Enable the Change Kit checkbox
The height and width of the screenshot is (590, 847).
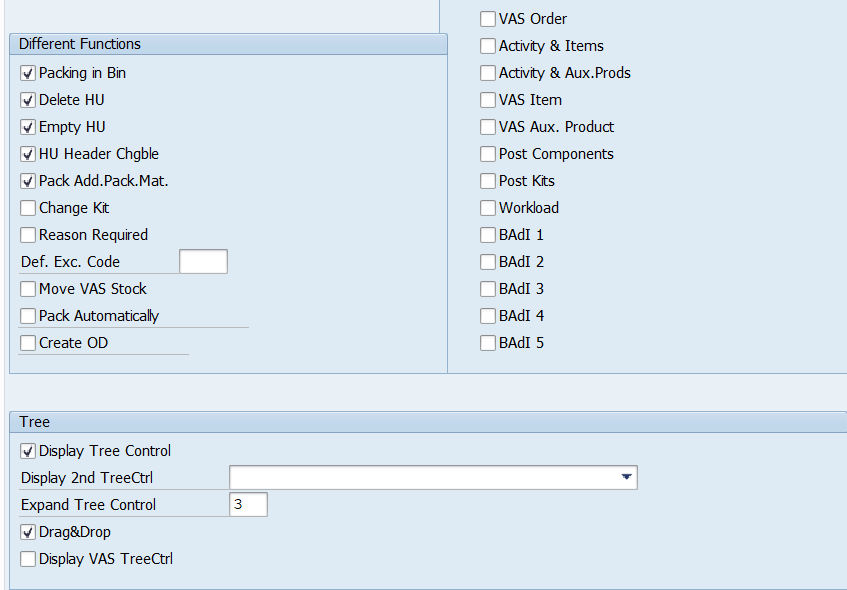28,208
